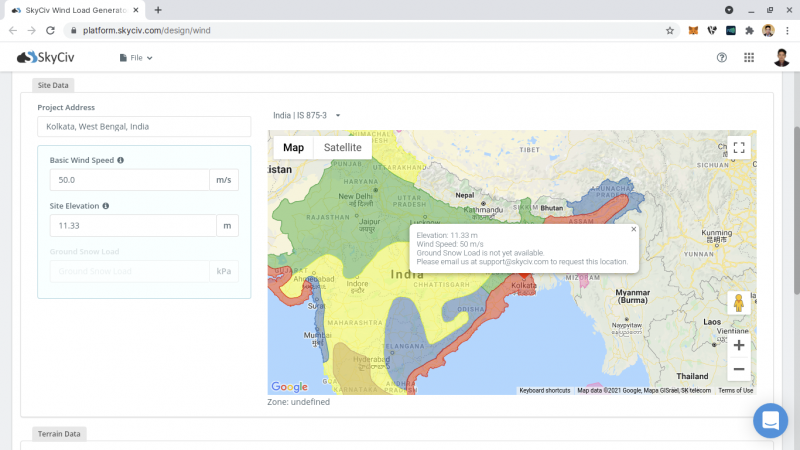Screen dimensions: 800x450
Task: Click the Keyboard shortcuts link
Action: (544, 390)
